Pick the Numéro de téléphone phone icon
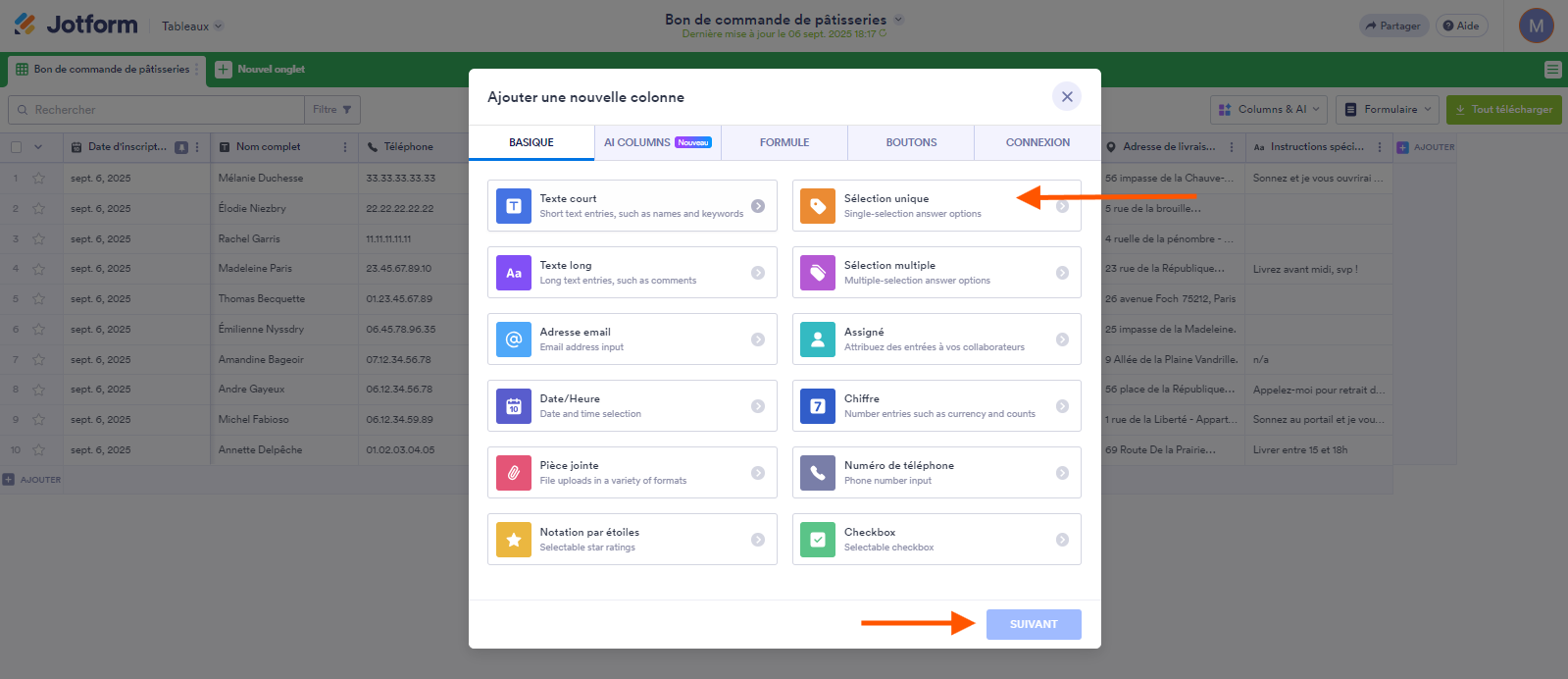The width and height of the screenshot is (1568, 679). (818, 473)
